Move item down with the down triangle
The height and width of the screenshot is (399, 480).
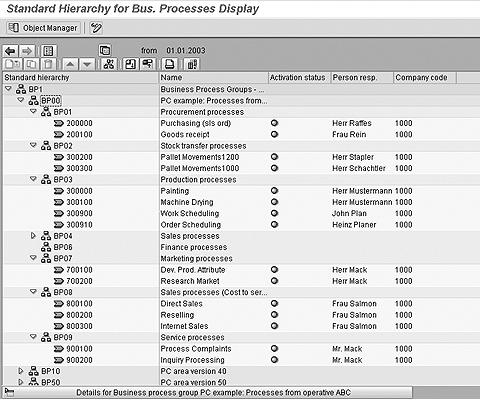(87, 64)
